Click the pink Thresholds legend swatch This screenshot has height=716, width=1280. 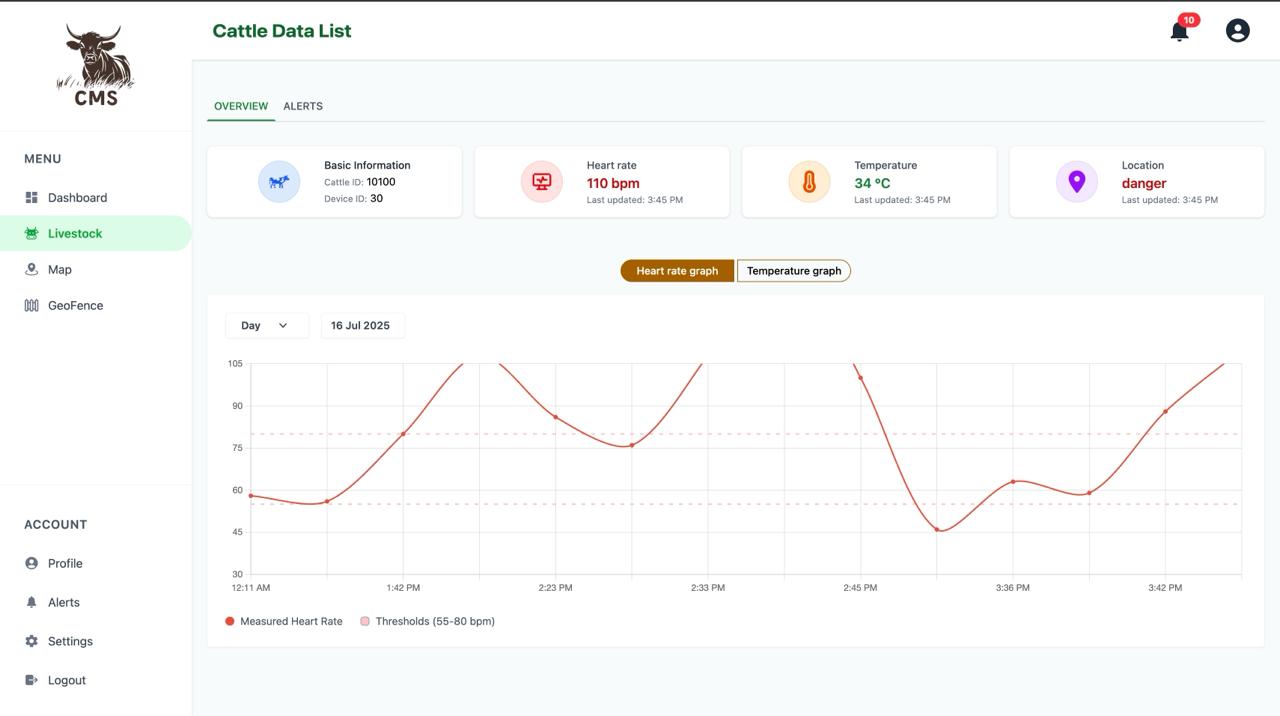(x=365, y=622)
